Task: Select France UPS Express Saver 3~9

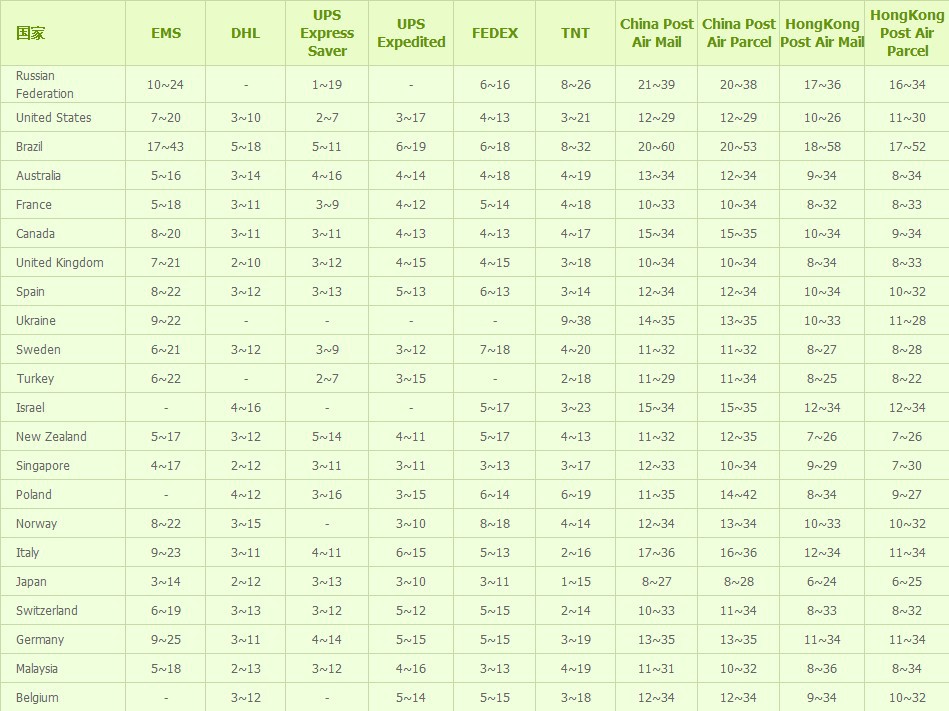Action: coord(327,205)
